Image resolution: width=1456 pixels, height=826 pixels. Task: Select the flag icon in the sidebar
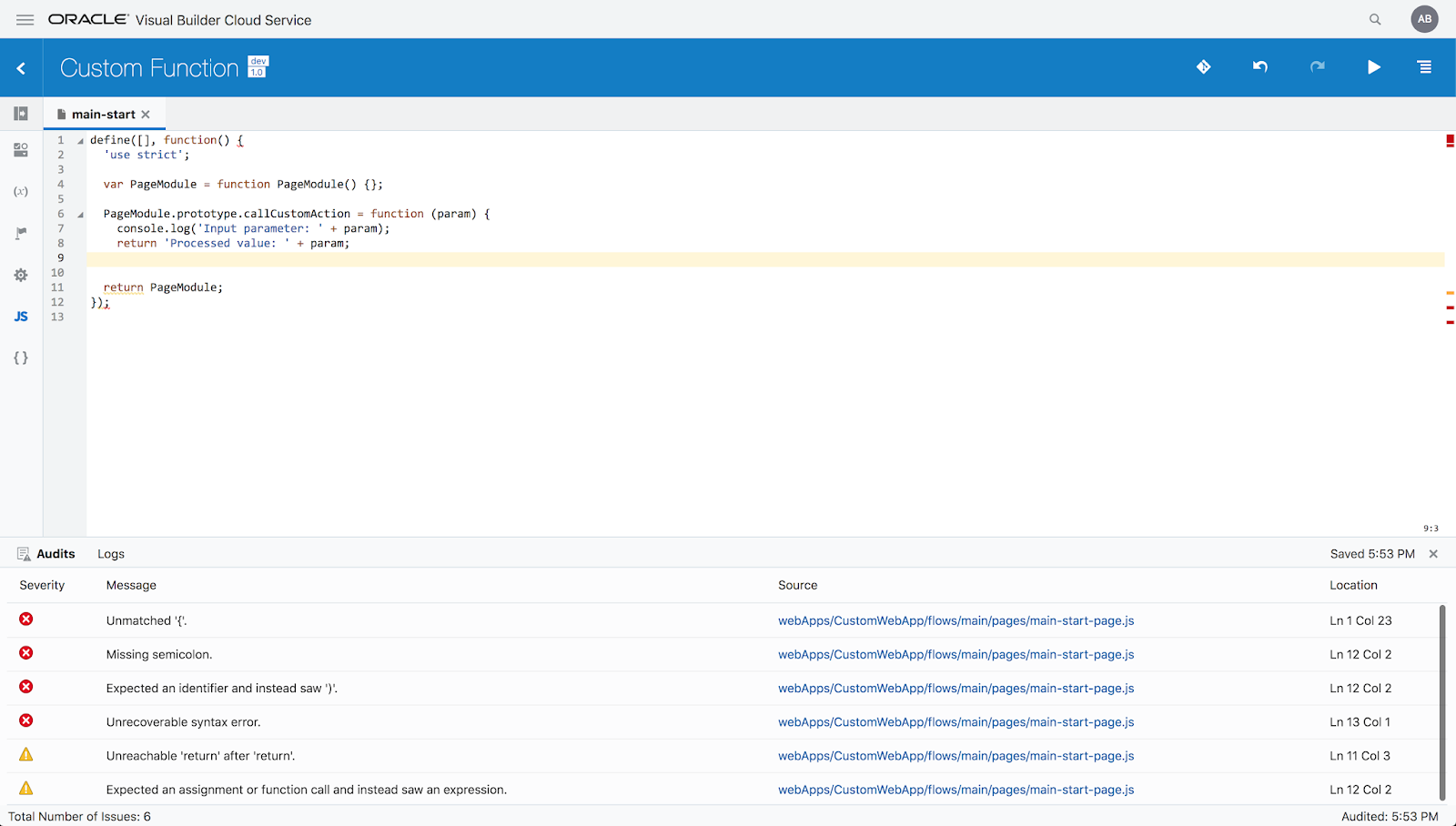click(x=20, y=233)
